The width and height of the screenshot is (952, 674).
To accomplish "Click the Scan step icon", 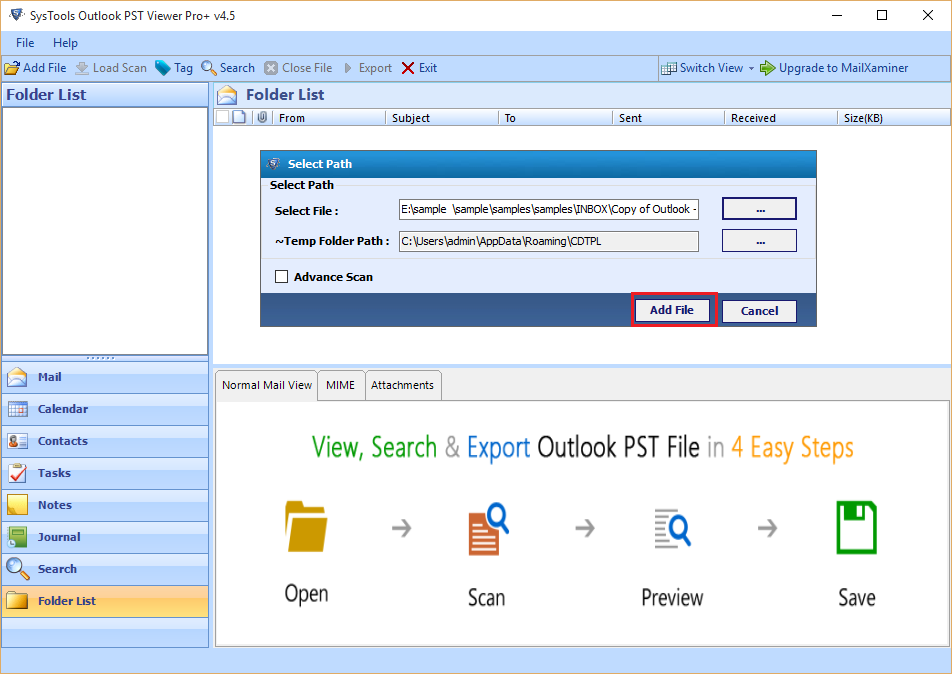I will pos(488,528).
